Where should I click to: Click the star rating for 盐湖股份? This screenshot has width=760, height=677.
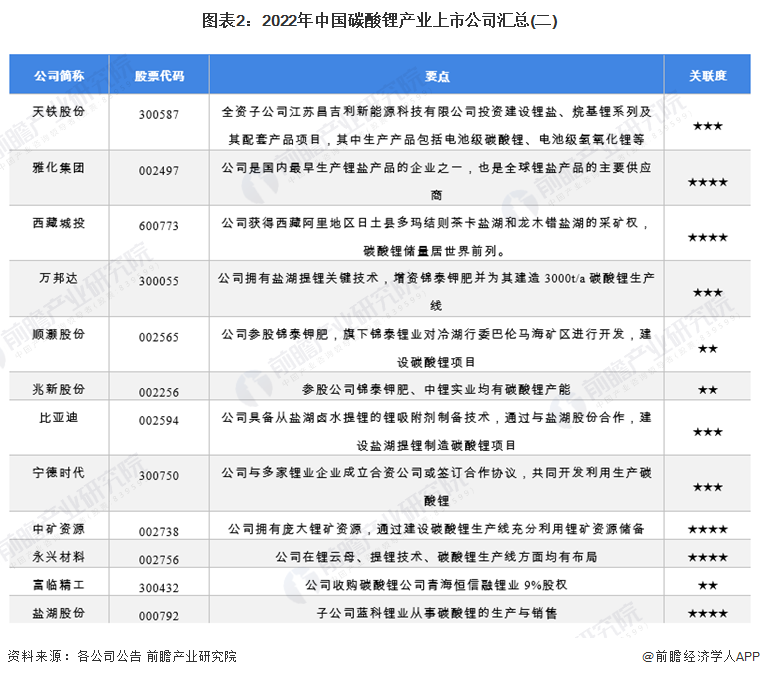coord(708,614)
